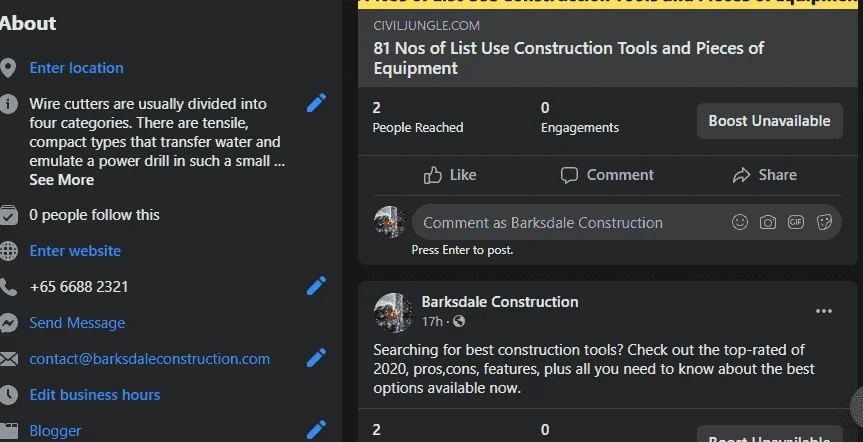The width and height of the screenshot is (863, 442).
Task: Click the 17h post timestamp
Action: click(432, 321)
